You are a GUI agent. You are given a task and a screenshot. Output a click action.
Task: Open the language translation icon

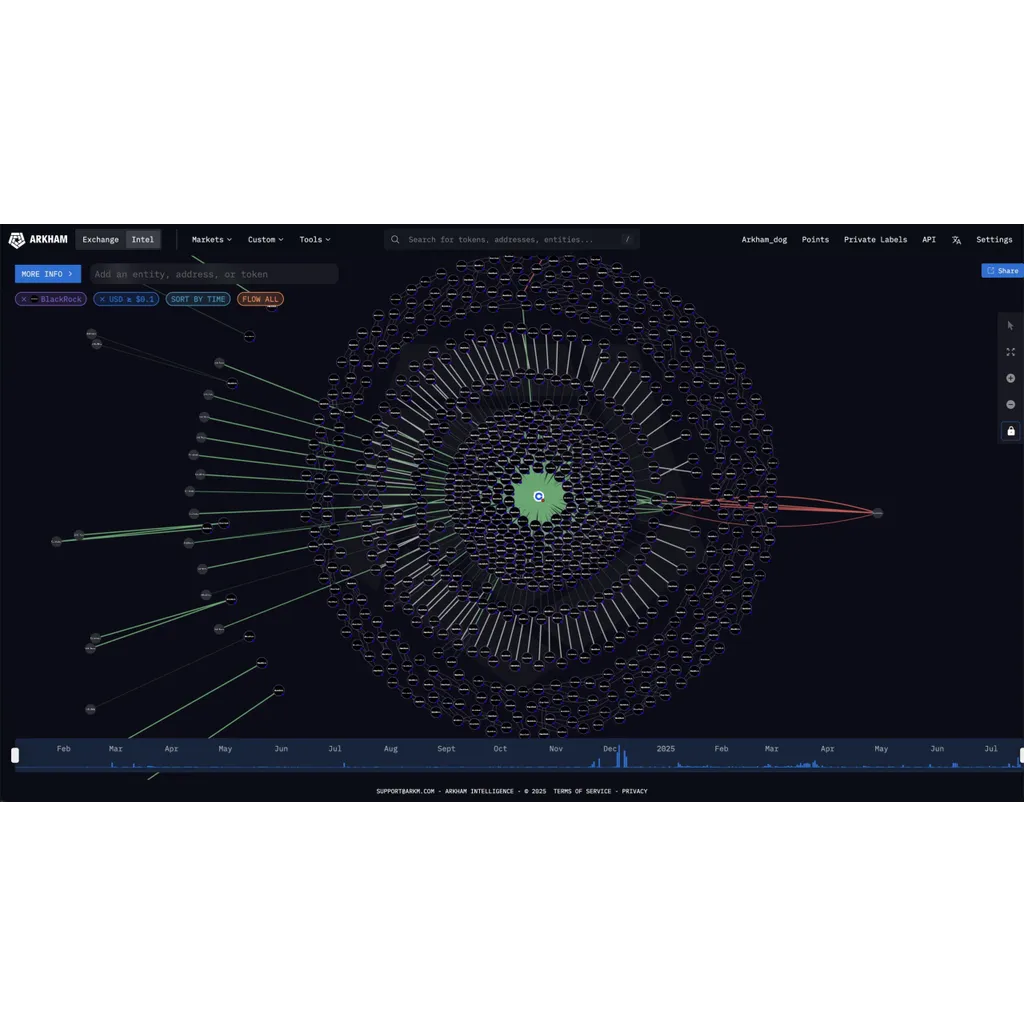pos(956,240)
